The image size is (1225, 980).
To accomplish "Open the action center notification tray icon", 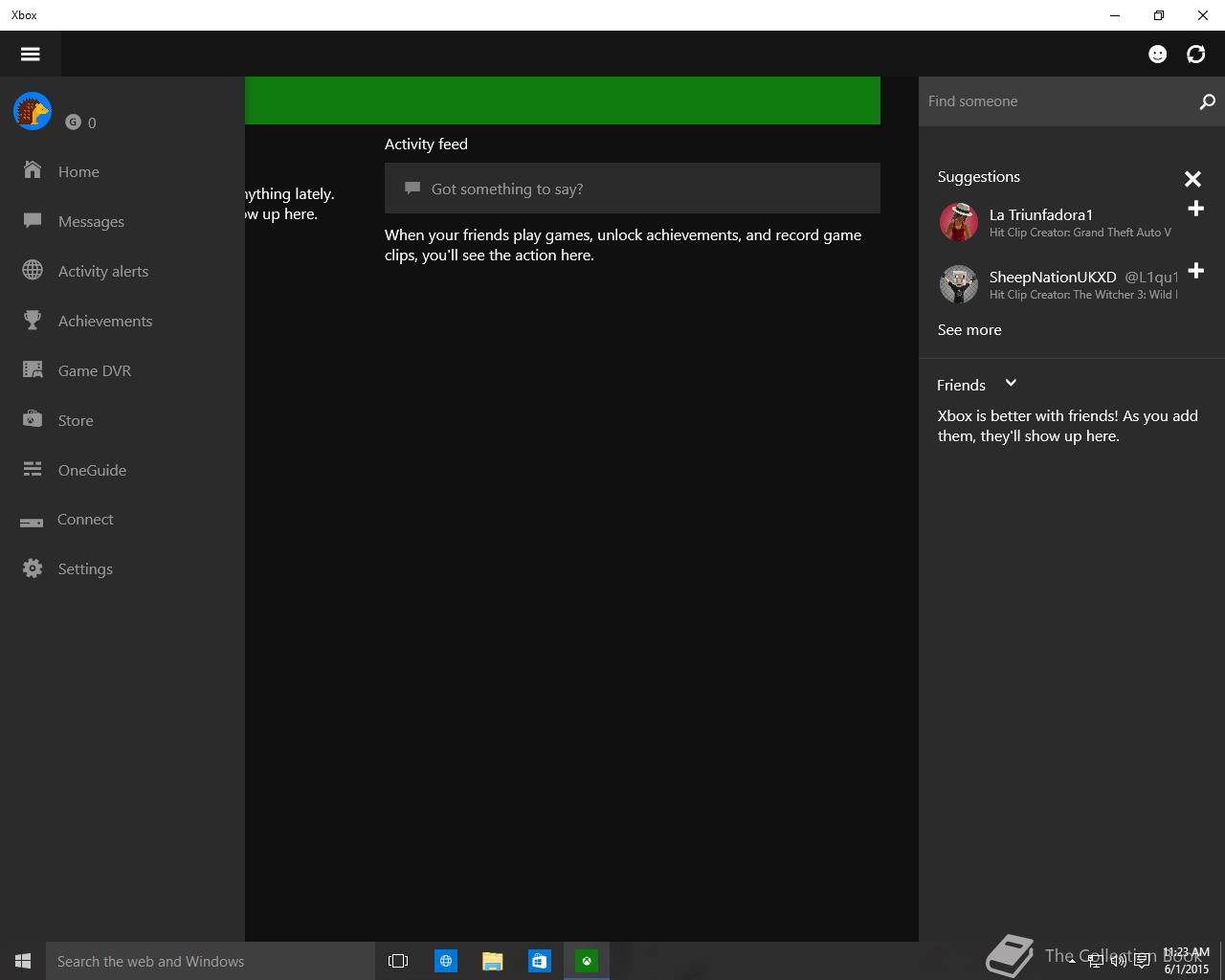I will click(x=1141, y=961).
